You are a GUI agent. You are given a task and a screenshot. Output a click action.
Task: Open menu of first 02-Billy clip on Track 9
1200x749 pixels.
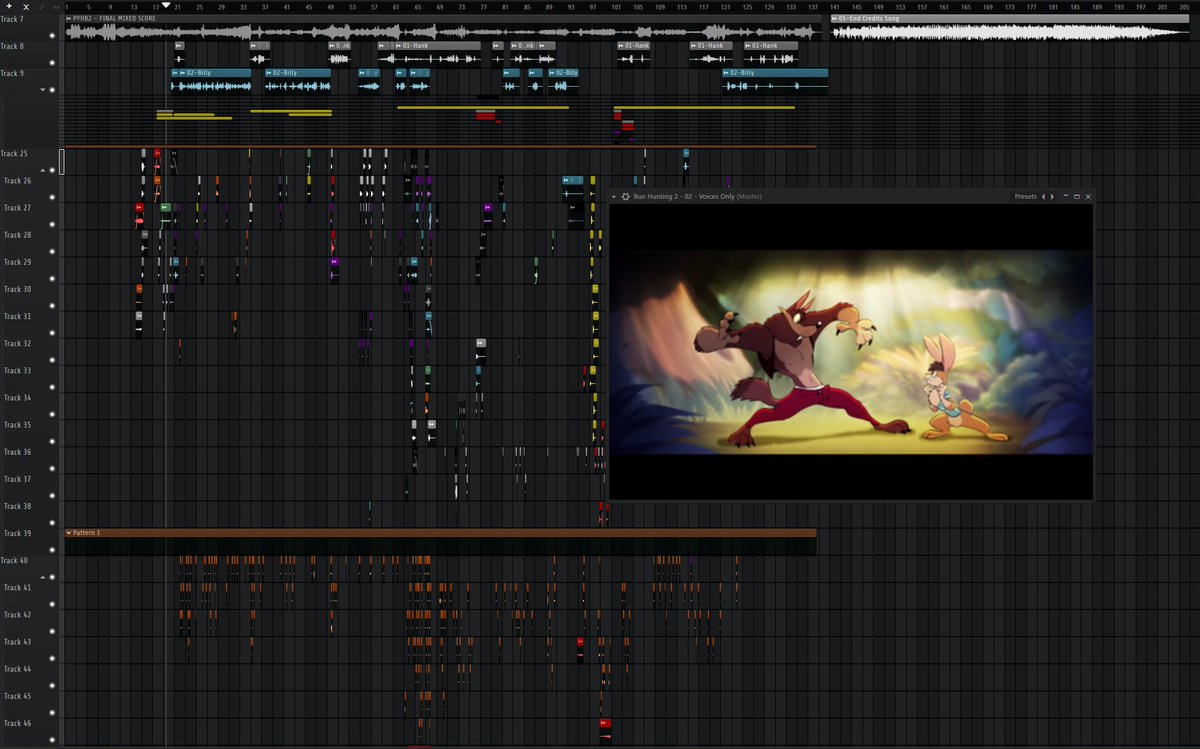pyautogui.click(x=175, y=73)
